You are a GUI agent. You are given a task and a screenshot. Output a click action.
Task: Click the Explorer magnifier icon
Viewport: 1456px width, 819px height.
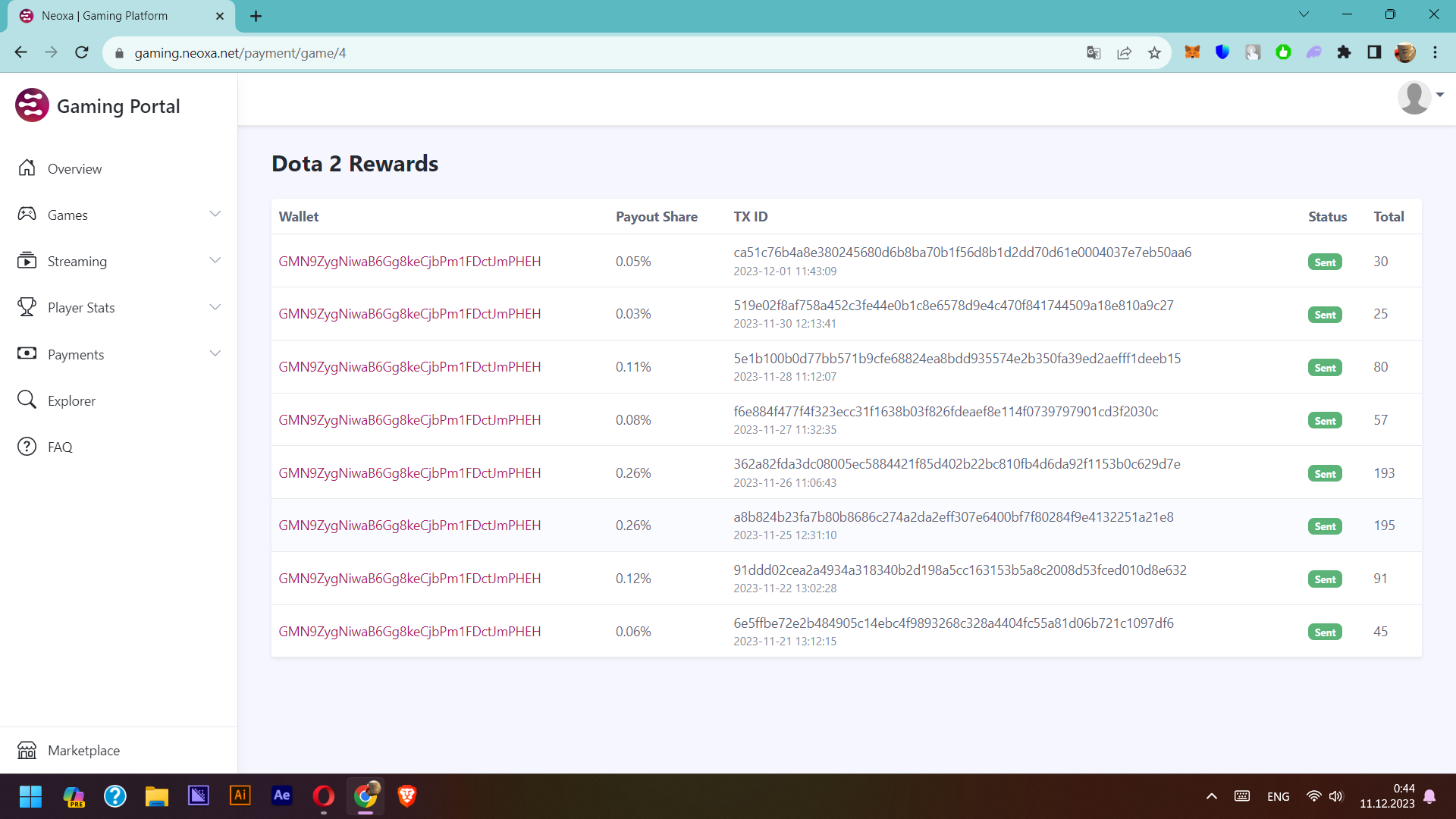[x=27, y=400]
